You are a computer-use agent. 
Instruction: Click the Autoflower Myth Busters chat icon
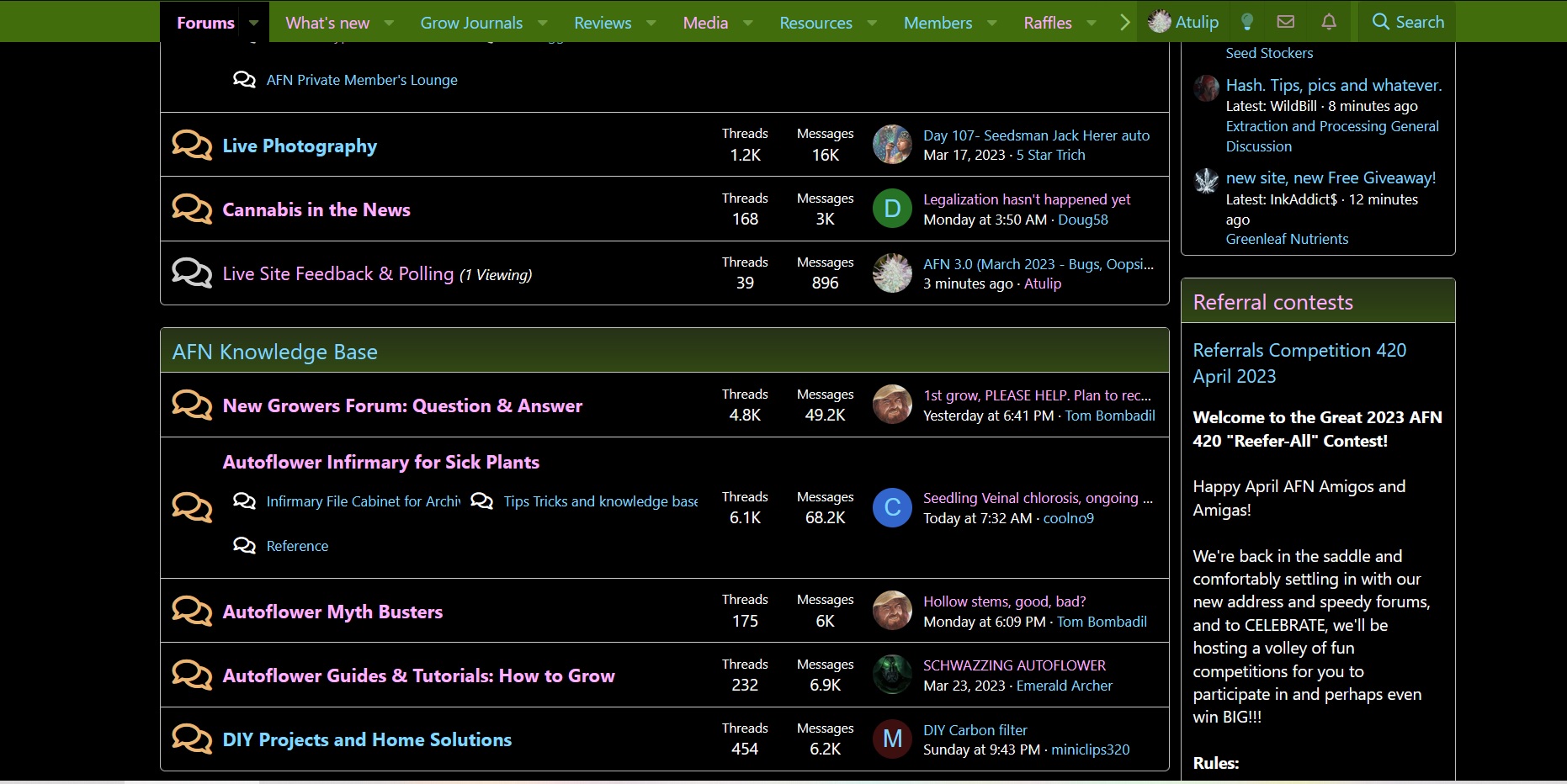click(192, 611)
